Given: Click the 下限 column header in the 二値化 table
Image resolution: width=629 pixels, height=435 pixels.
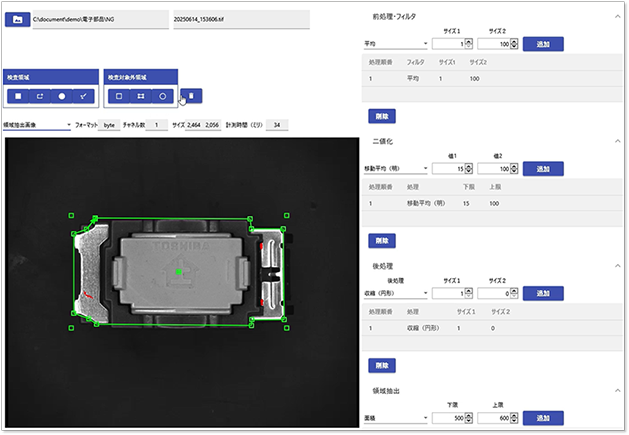Looking at the screenshot, I should 469,187.
